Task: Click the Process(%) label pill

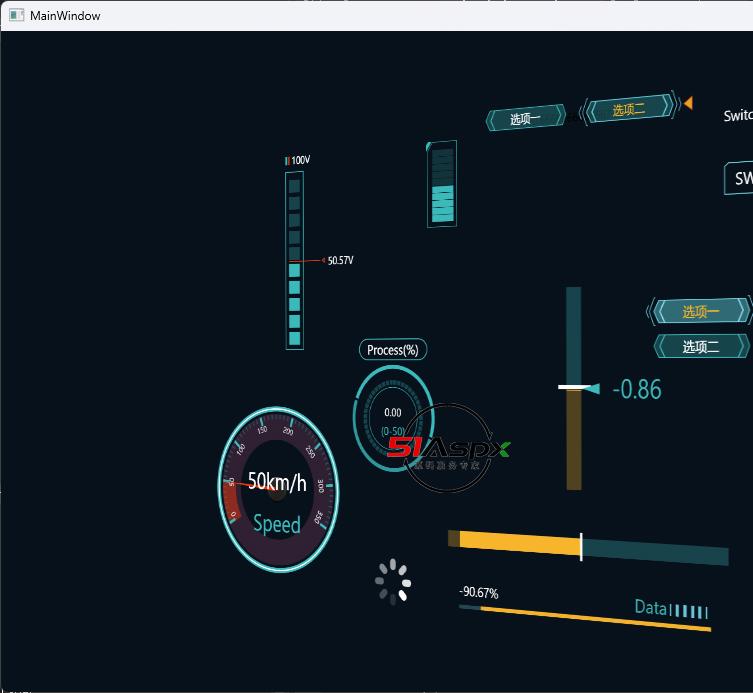Action: point(392,350)
